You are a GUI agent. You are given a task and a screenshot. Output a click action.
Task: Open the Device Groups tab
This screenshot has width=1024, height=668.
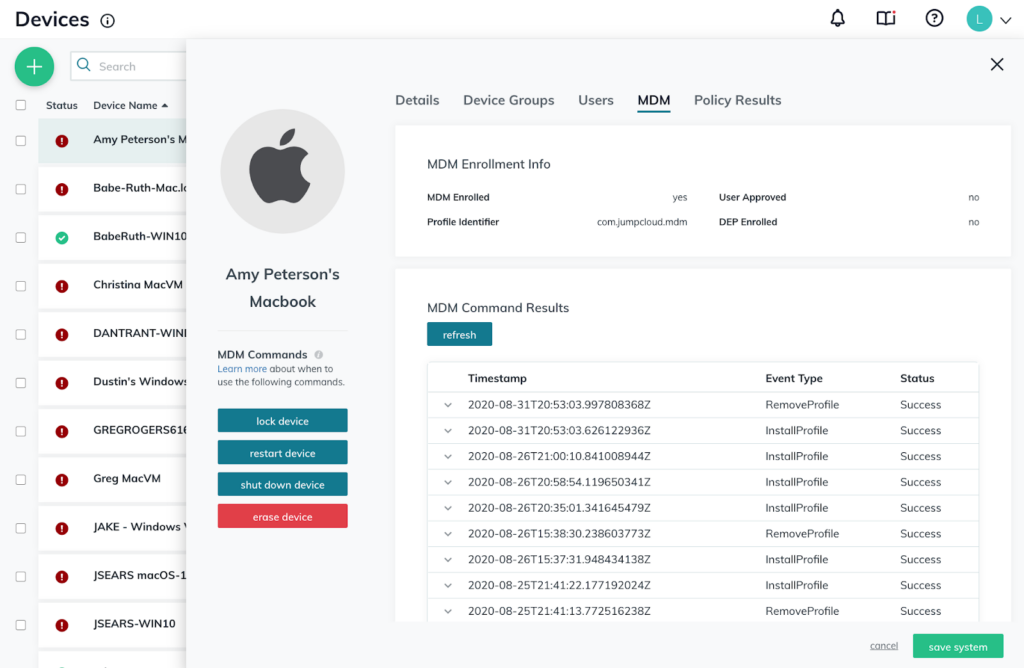click(508, 100)
